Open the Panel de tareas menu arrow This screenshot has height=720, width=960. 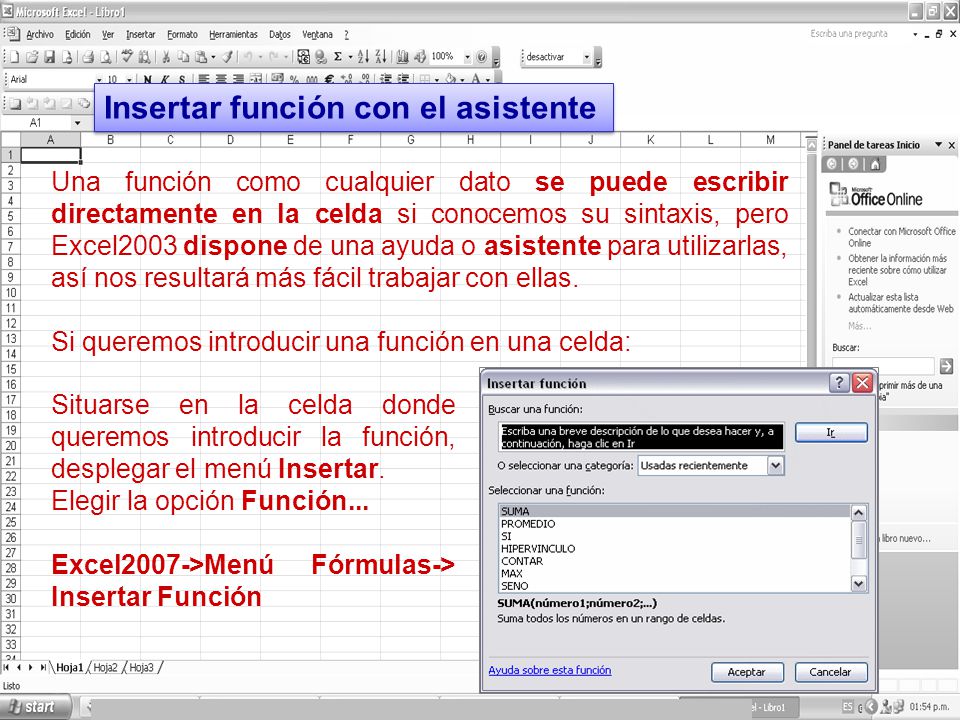[x=938, y=144]
